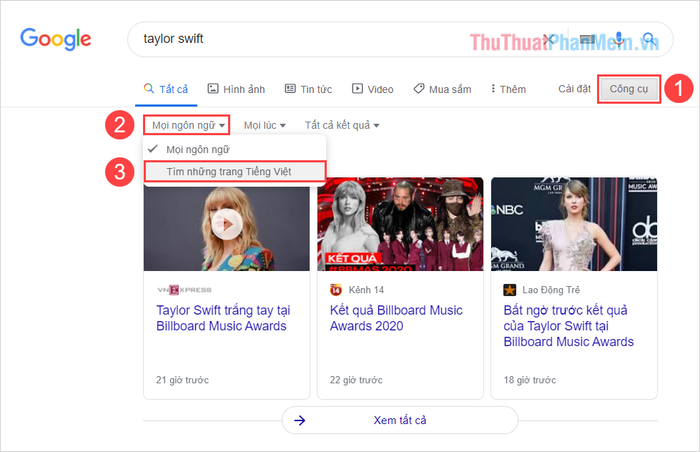Open Taylor Swift trắng tay article link

pyautogui.click(x=223, y=318)
